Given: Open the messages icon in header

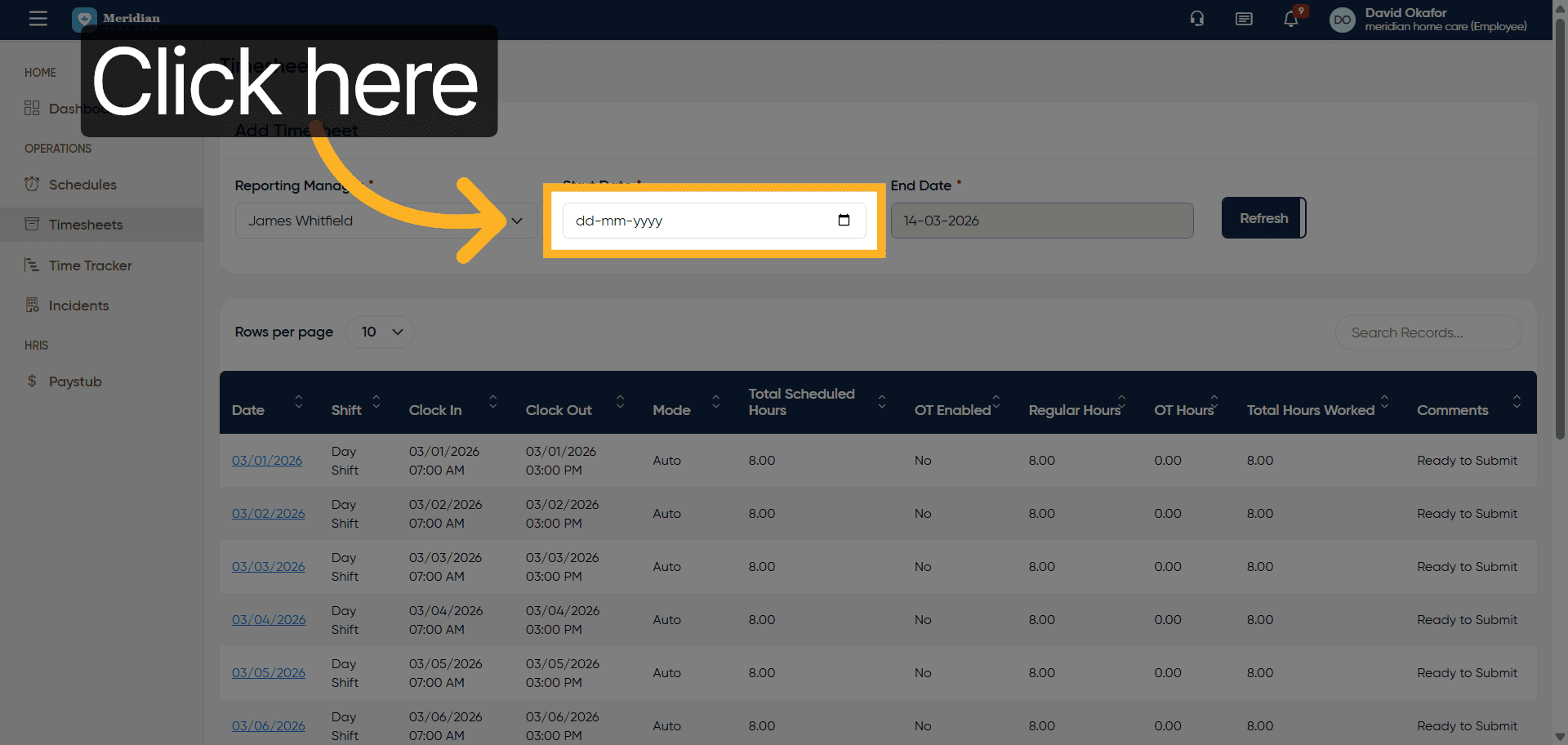Looking at the screenshot, I should [x=1244, y=19].
